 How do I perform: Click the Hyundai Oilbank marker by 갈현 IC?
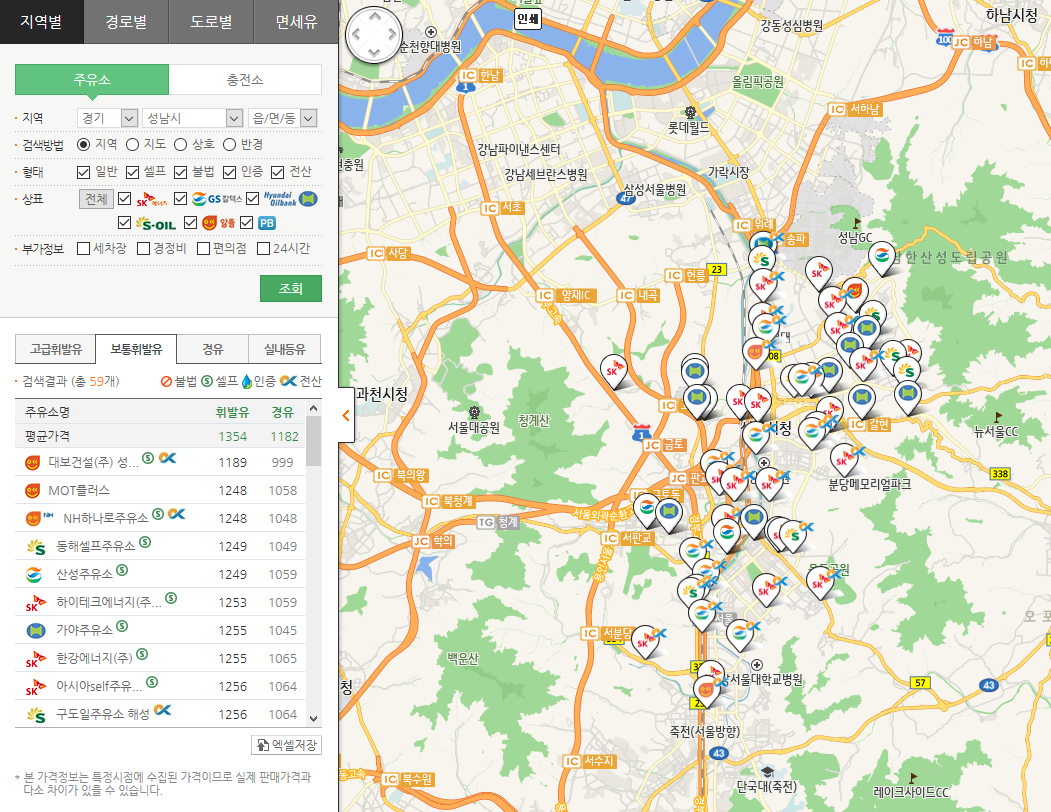pyautogui.click(x=862, y=399)
